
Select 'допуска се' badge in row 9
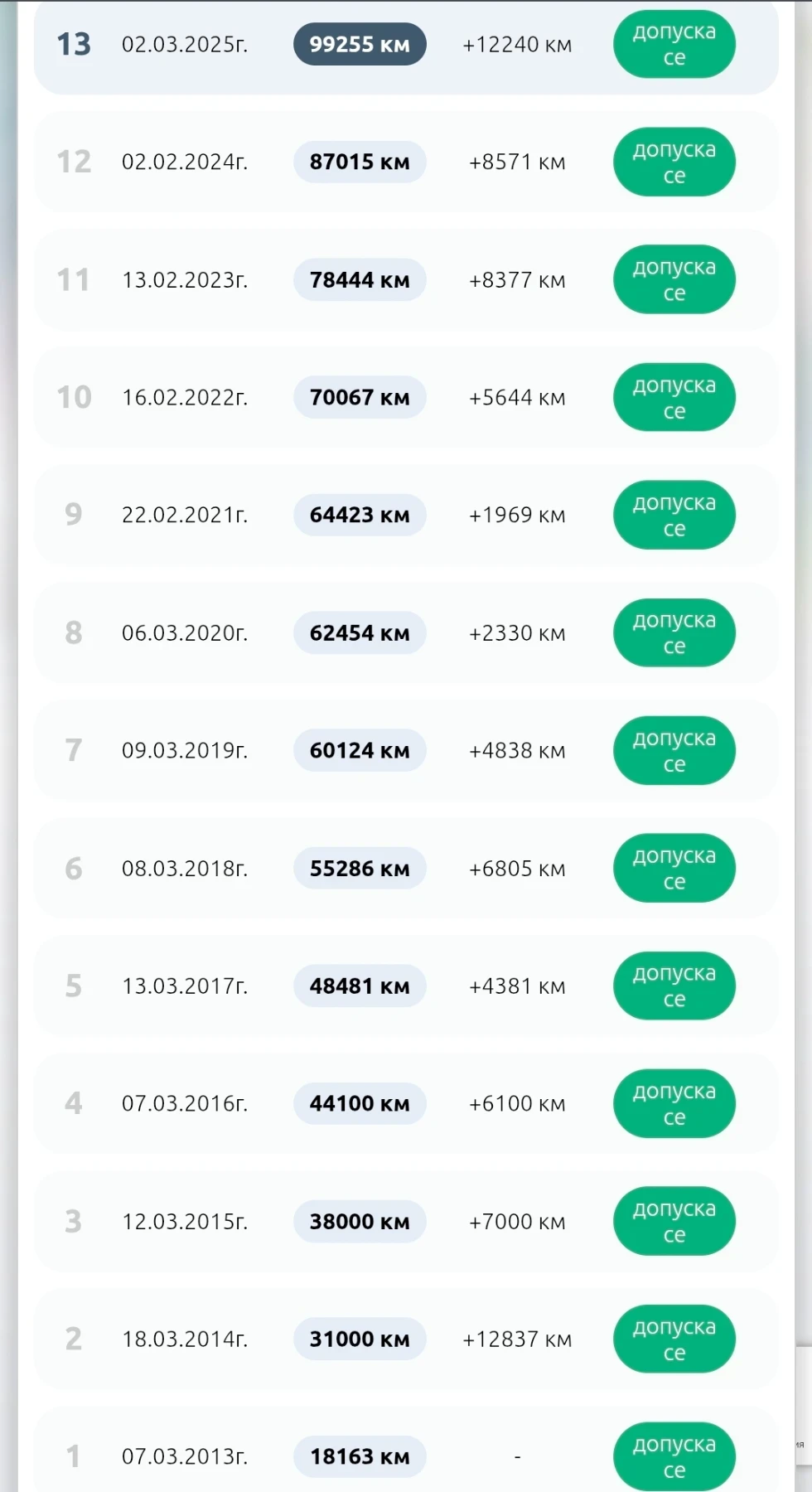(x=674, y=516)
